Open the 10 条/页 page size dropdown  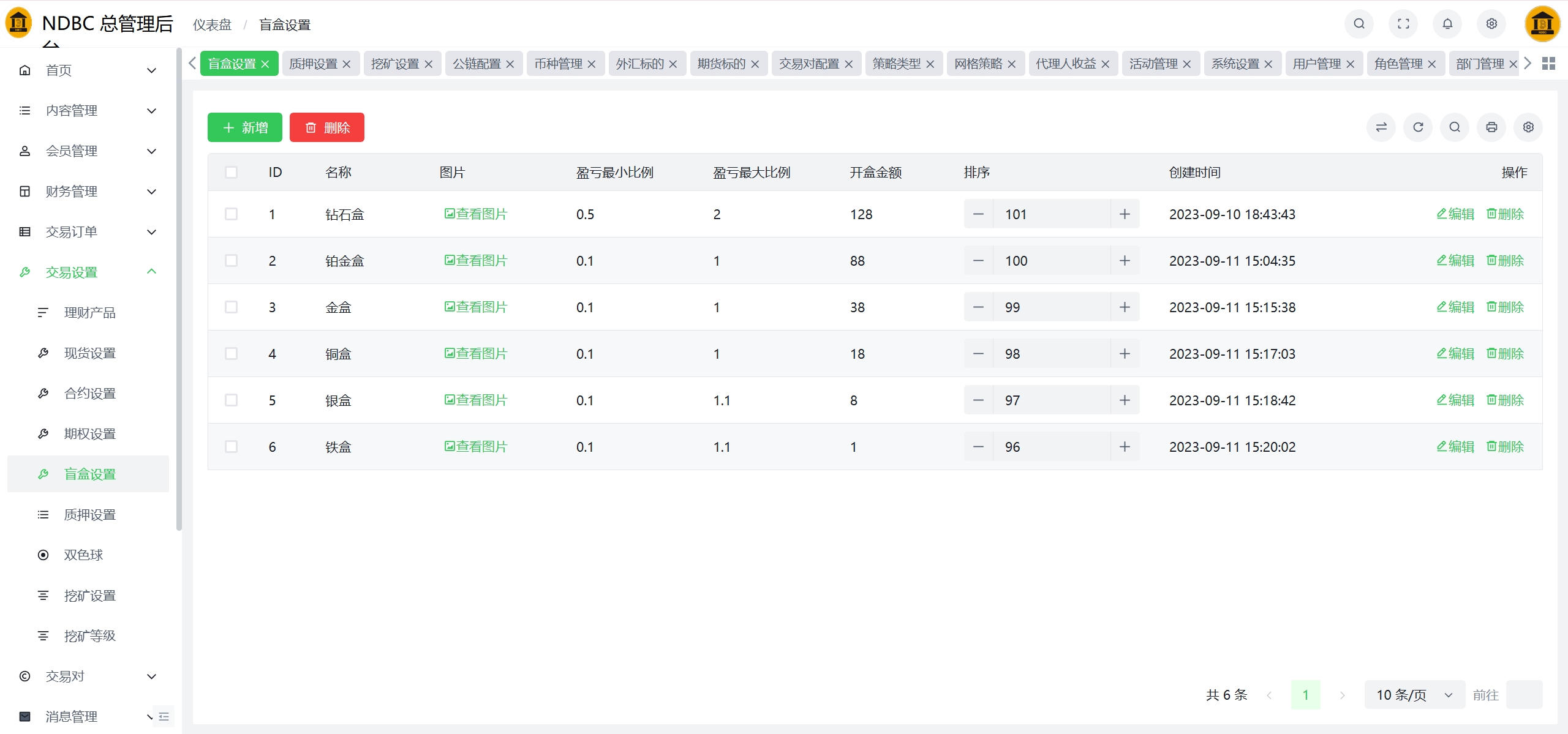click(1414, 695)
